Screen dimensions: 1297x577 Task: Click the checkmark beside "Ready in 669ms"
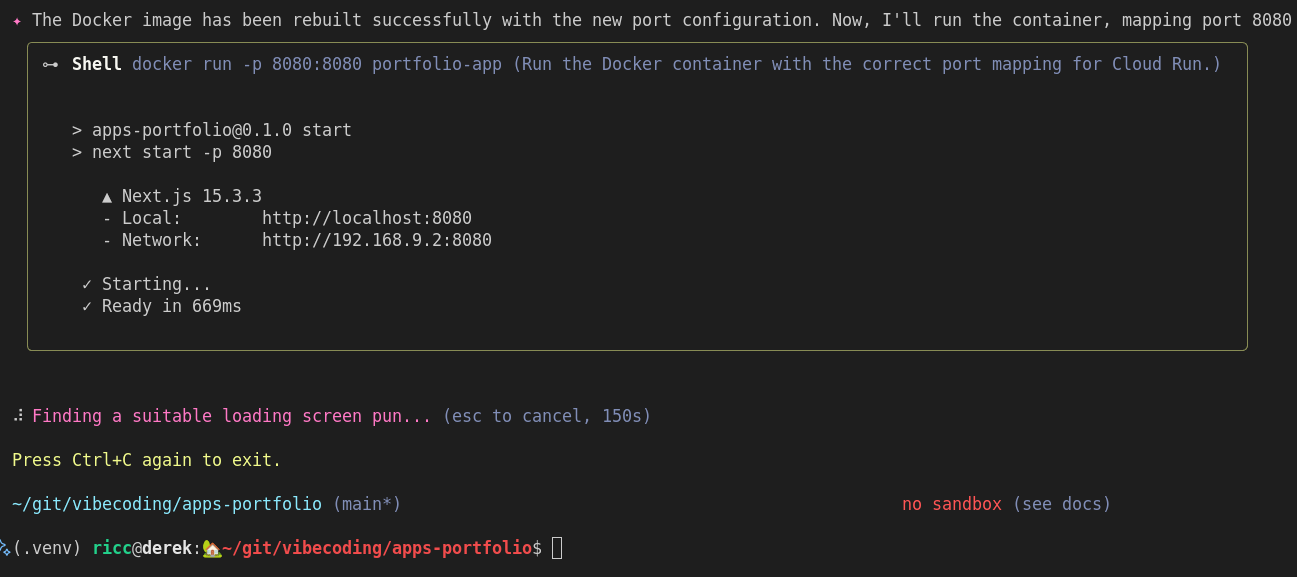click(87, 307)
